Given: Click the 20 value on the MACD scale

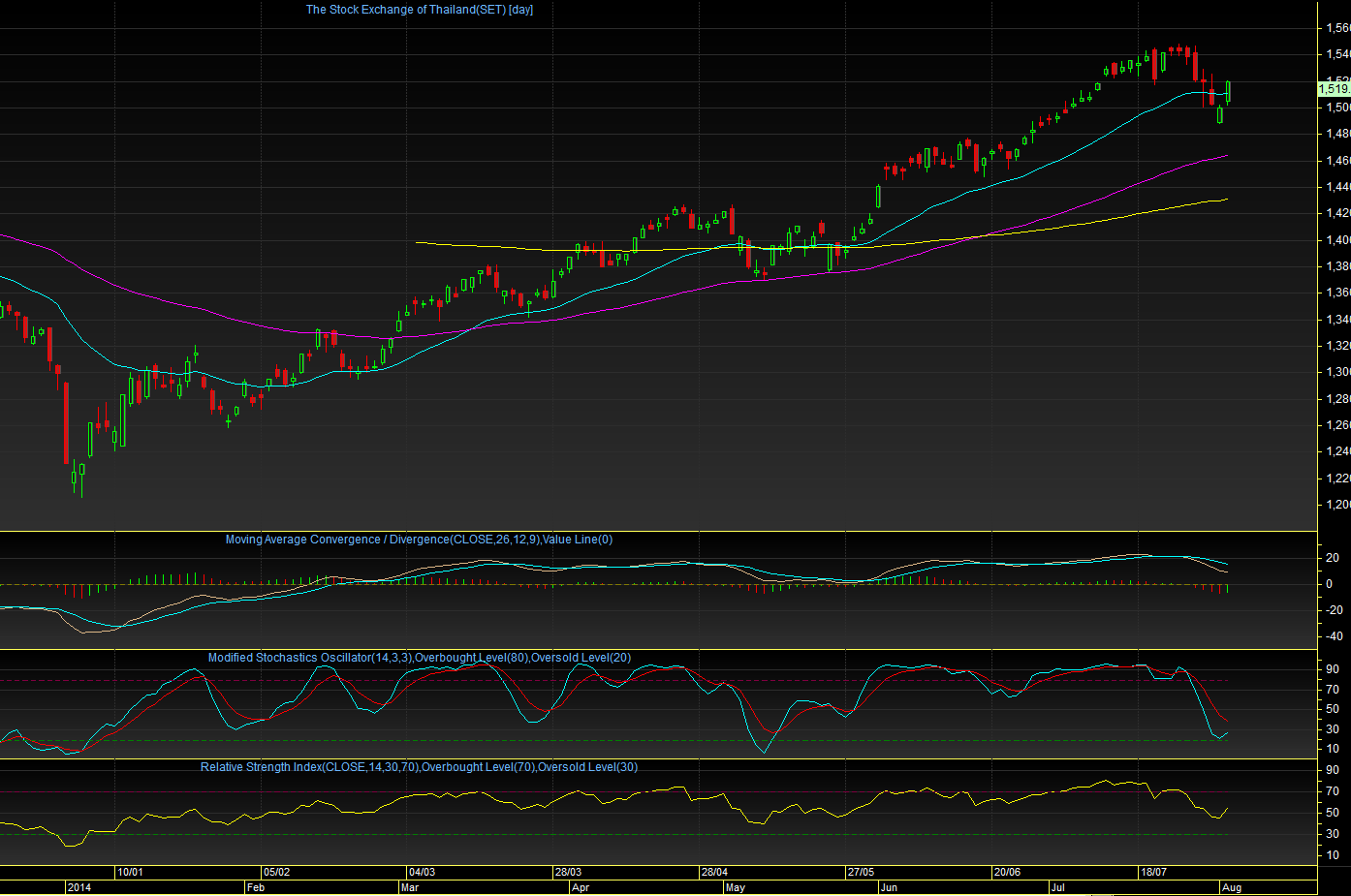Looking at the screenshot, I should coord(1334,558).
